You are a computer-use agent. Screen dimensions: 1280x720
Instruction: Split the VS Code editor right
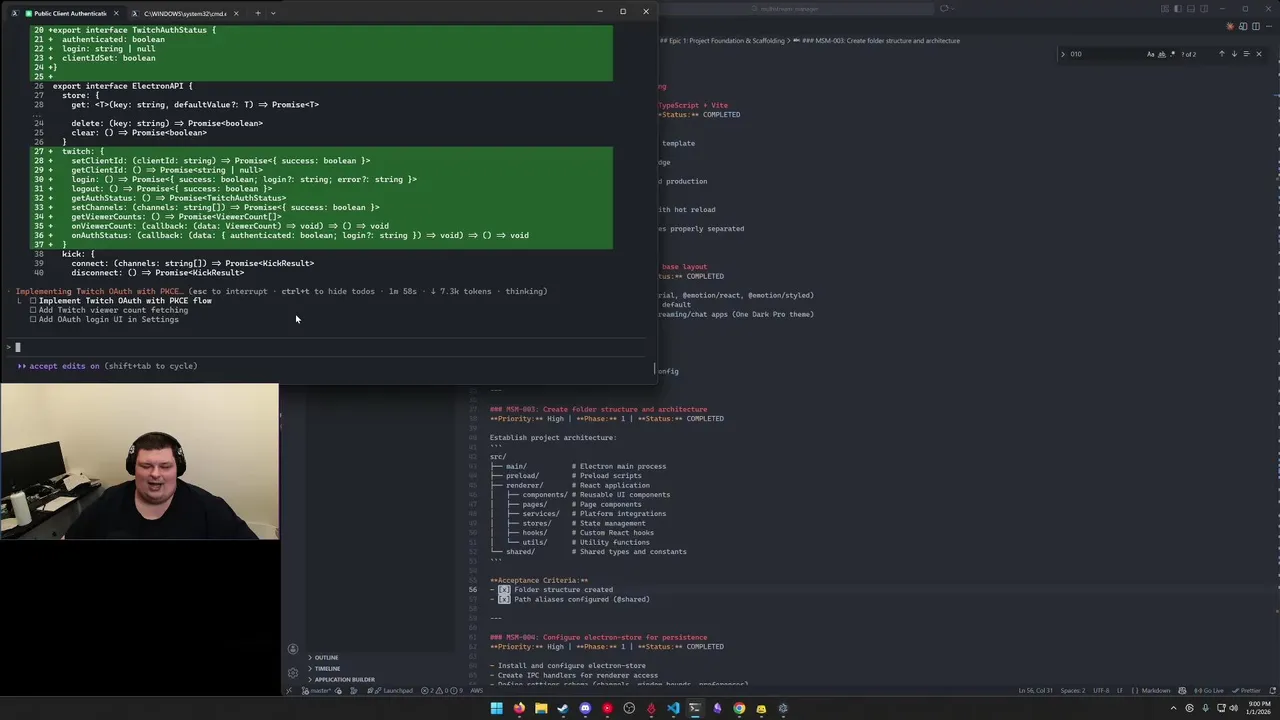pos(1256,26)
